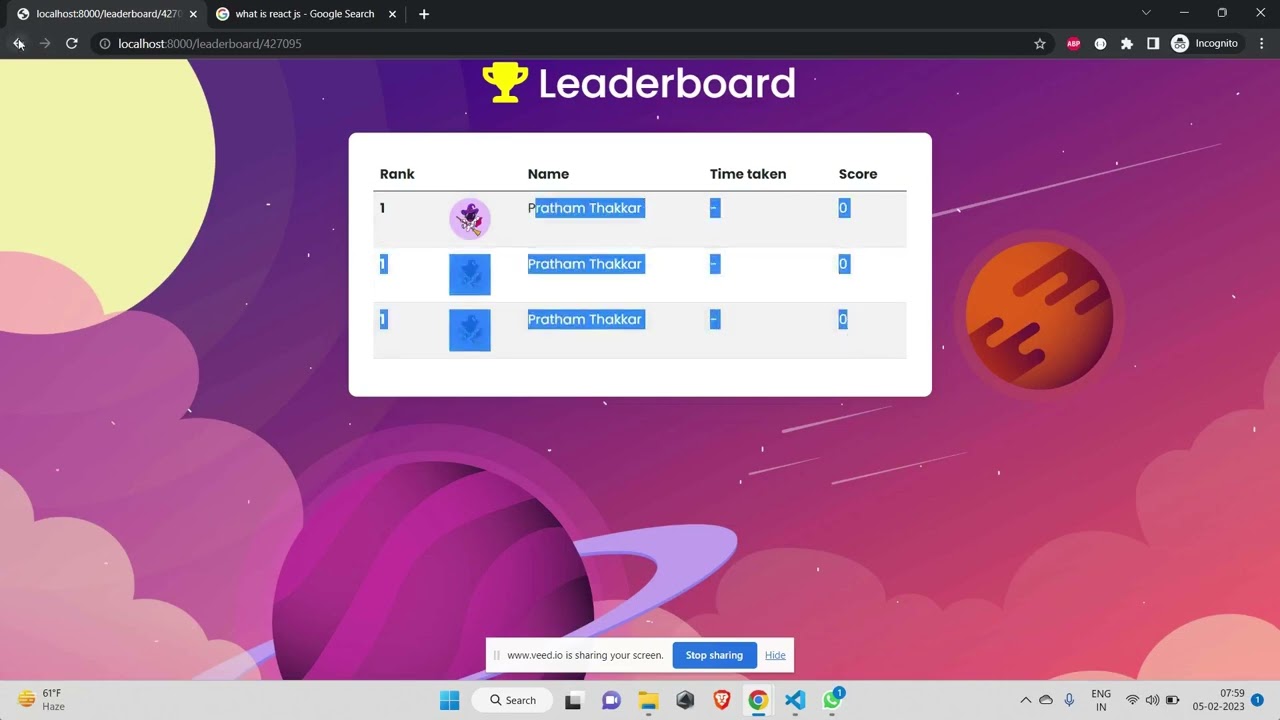Image resolution: width=1280 pixels, height=720 pixels.
Task: Click the sharing bar drag handle
Action: pos(496,655)
